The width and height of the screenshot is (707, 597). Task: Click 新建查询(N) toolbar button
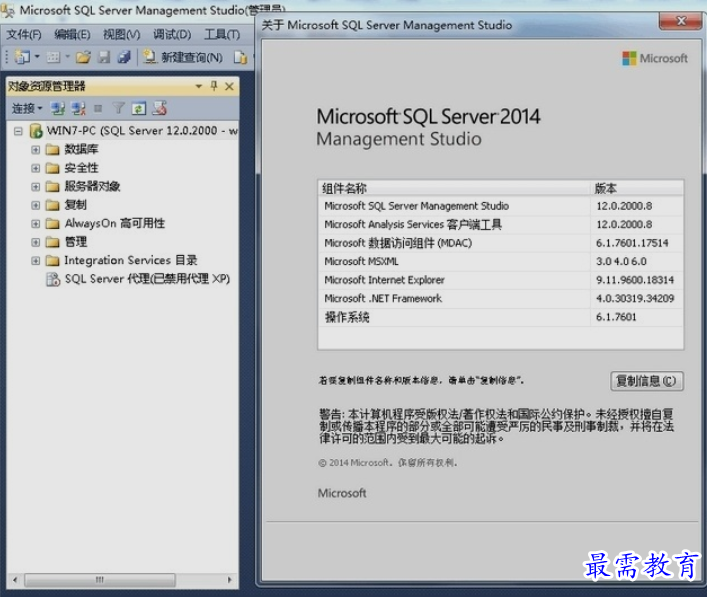(183, 57)
